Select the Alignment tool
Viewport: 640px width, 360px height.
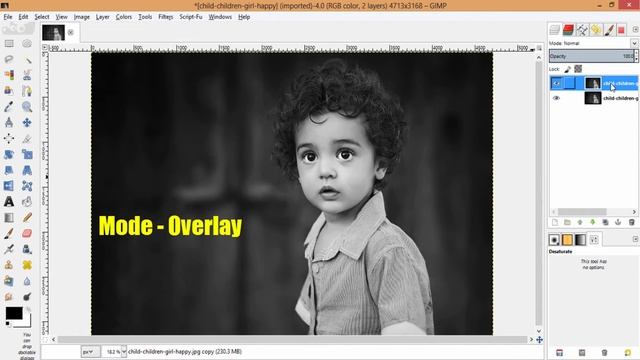[9, 138]
